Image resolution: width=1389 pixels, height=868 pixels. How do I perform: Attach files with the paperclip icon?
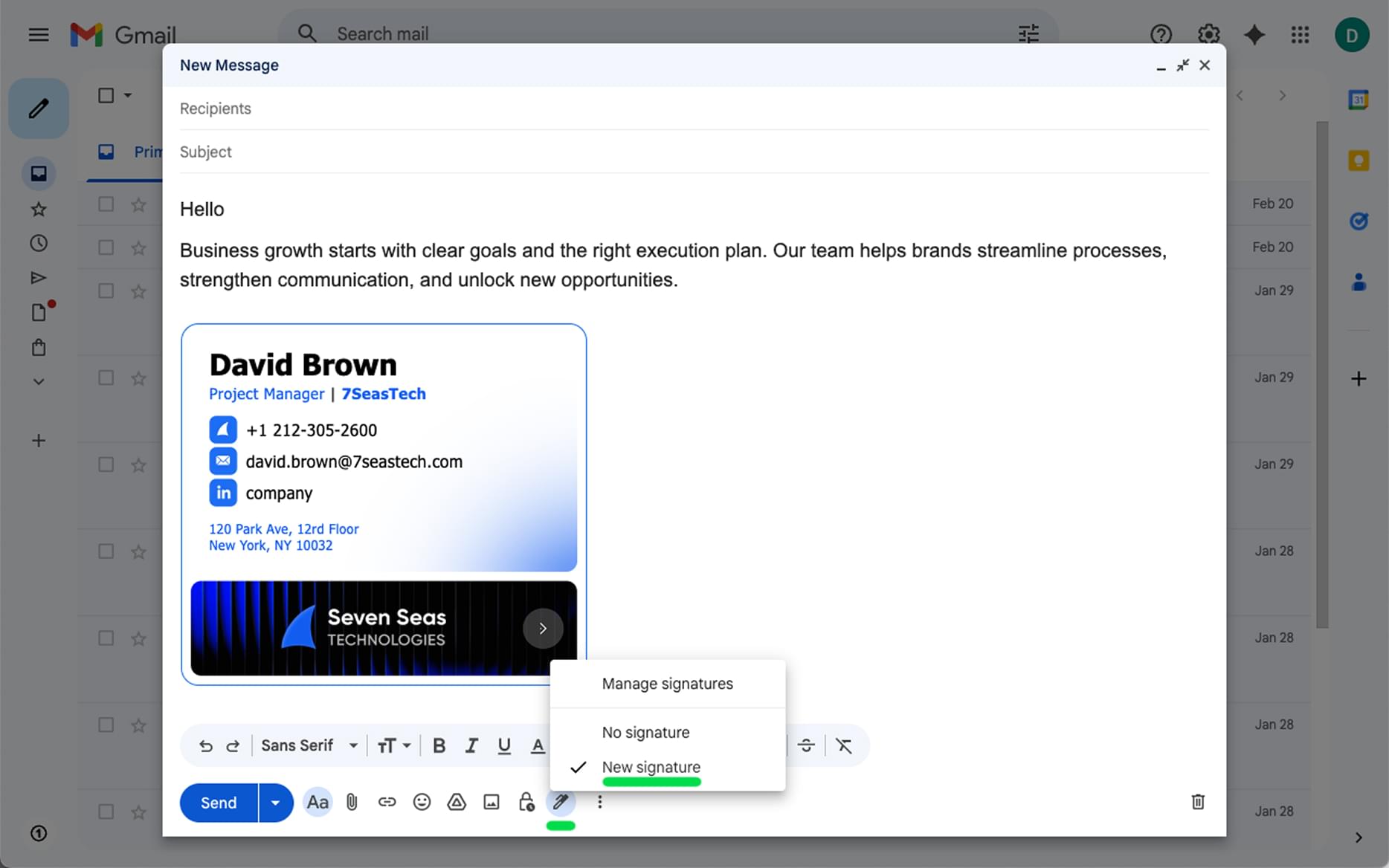[352, 802]
